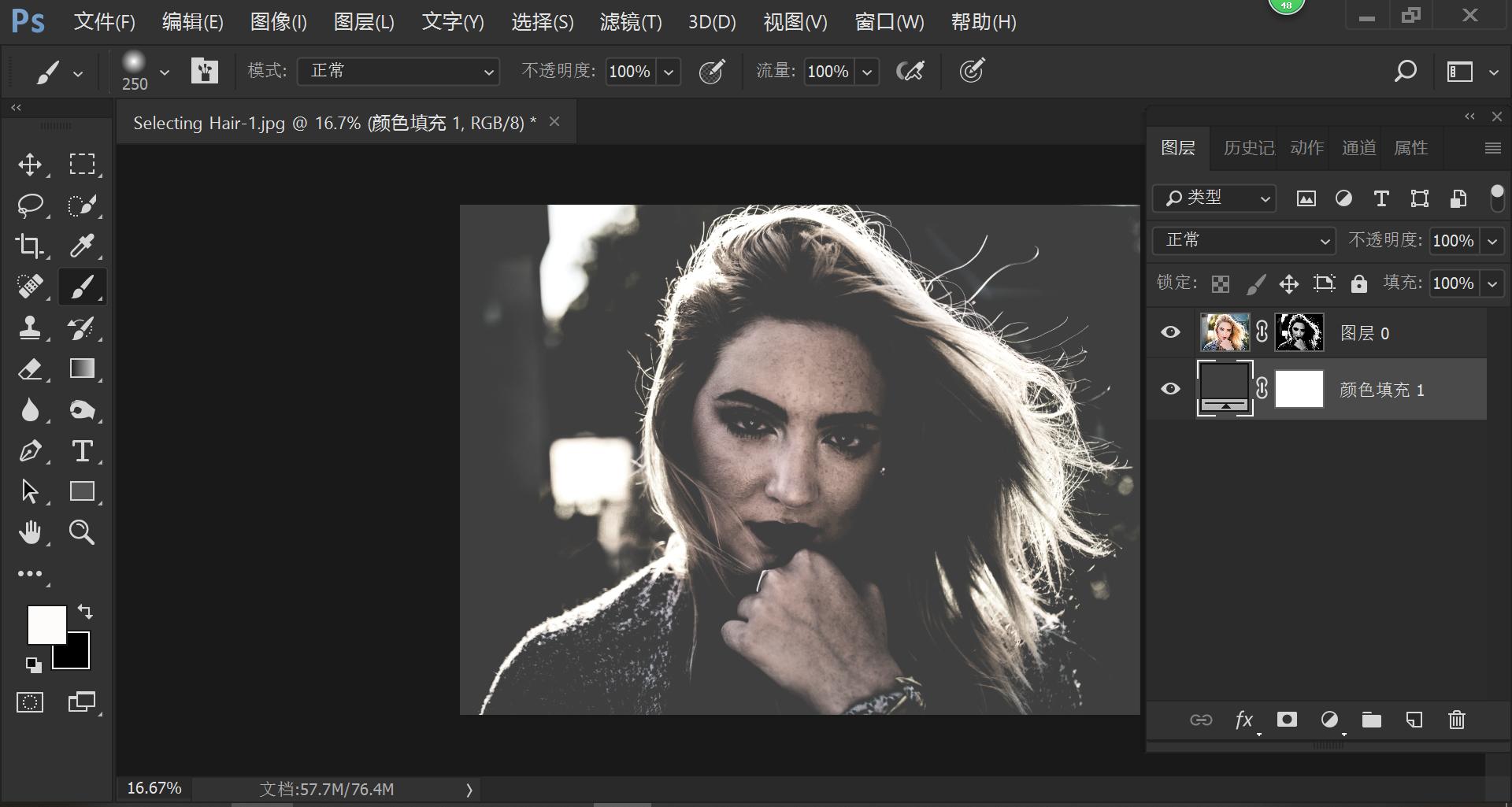Select the Zoom tool
The width and height of the screenshot is (1512, 807).
82,533
